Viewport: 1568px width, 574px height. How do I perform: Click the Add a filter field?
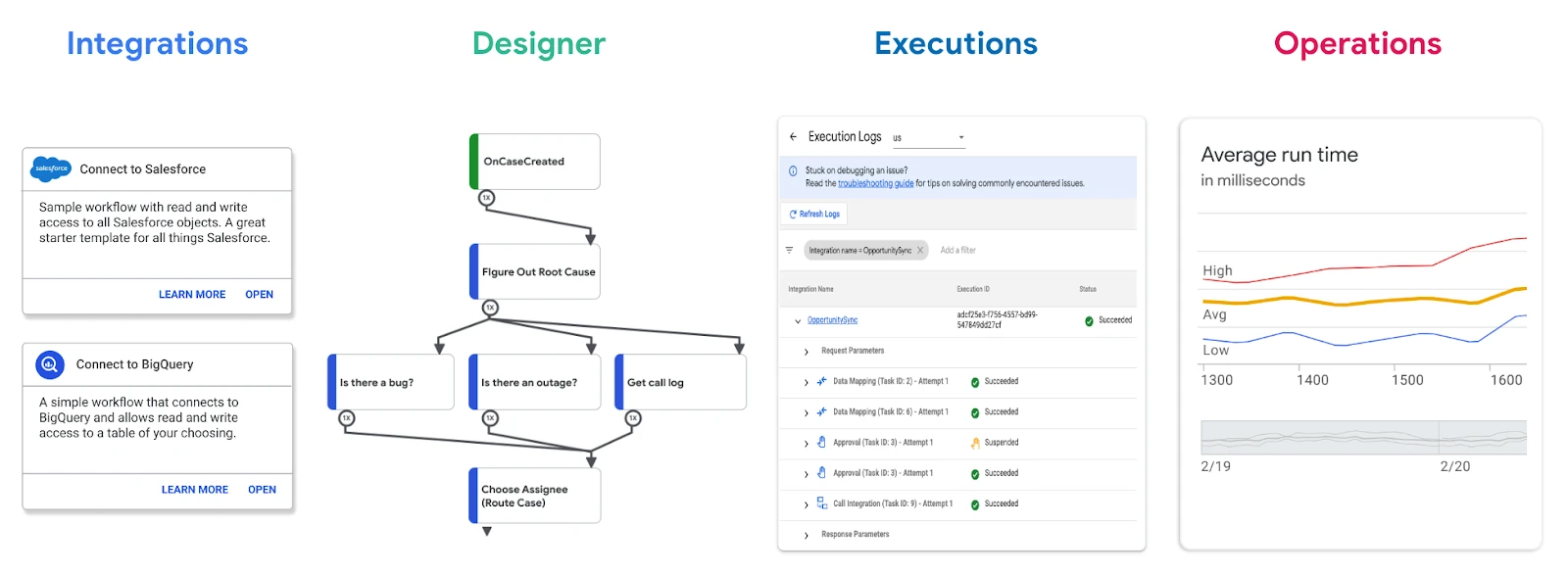958,251
